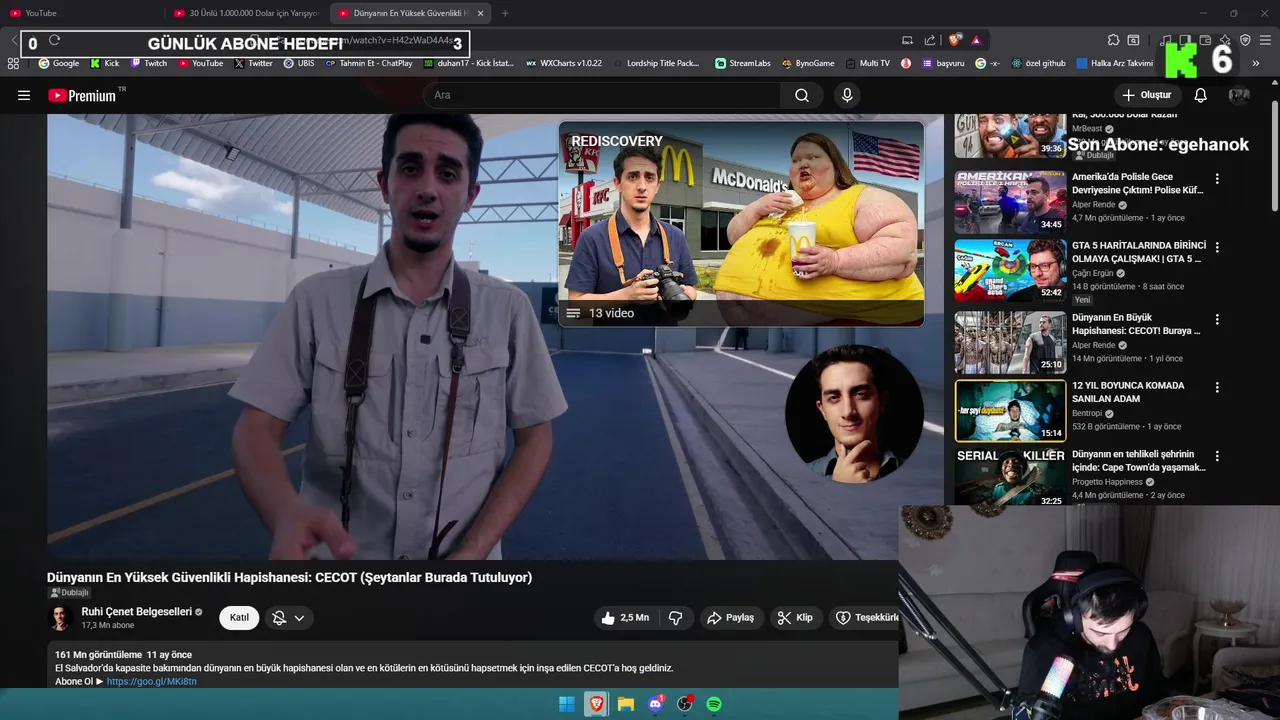Open the Rediscovery 13 video playlist card

[x=741, y=224]
